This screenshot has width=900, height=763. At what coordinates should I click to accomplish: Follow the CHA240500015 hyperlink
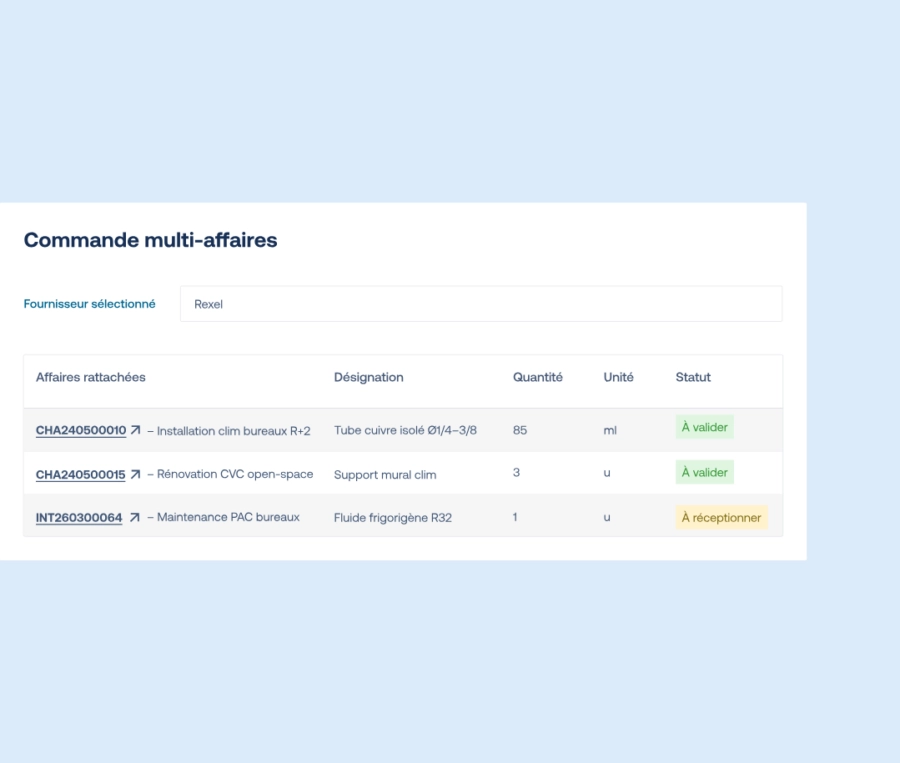pos(78,472)
